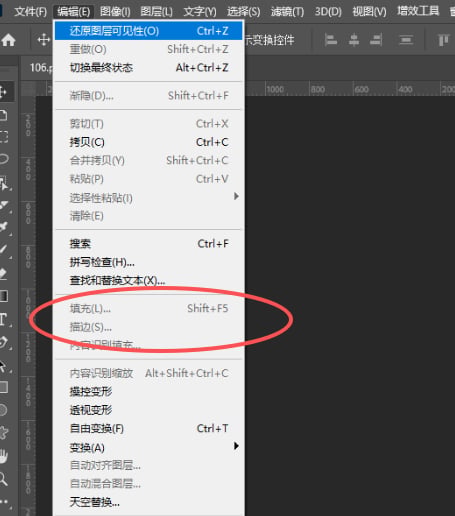Align left edges icon
455x516 pixels.
coord(331,40)
